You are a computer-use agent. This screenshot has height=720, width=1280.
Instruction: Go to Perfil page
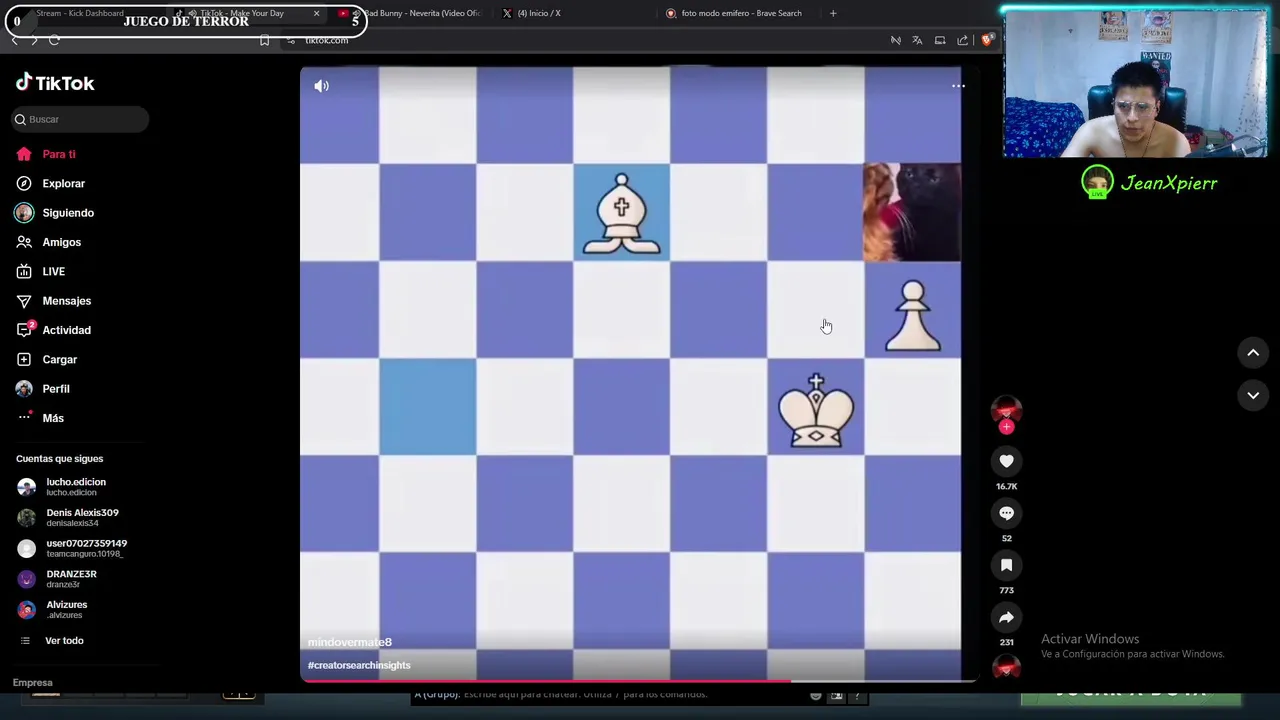[x=56, y=388]
